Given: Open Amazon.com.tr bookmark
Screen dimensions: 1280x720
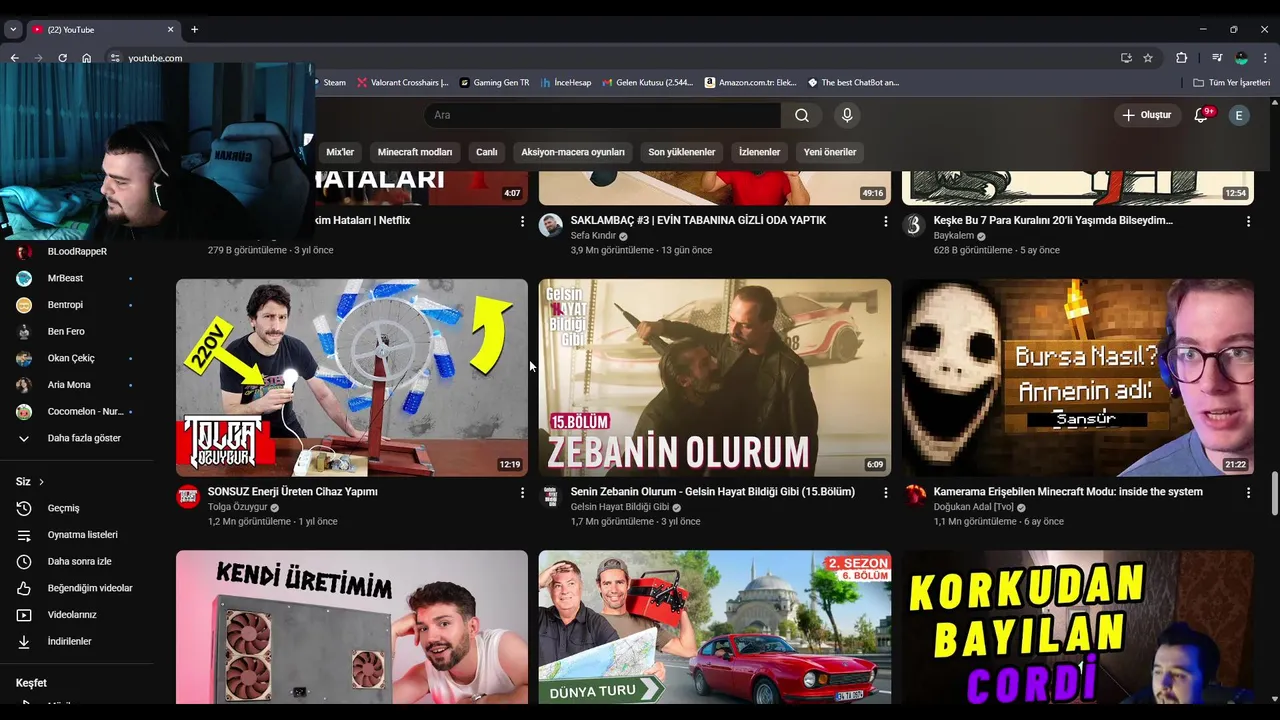Looking at the screenshot, I should tap(750, 83).
